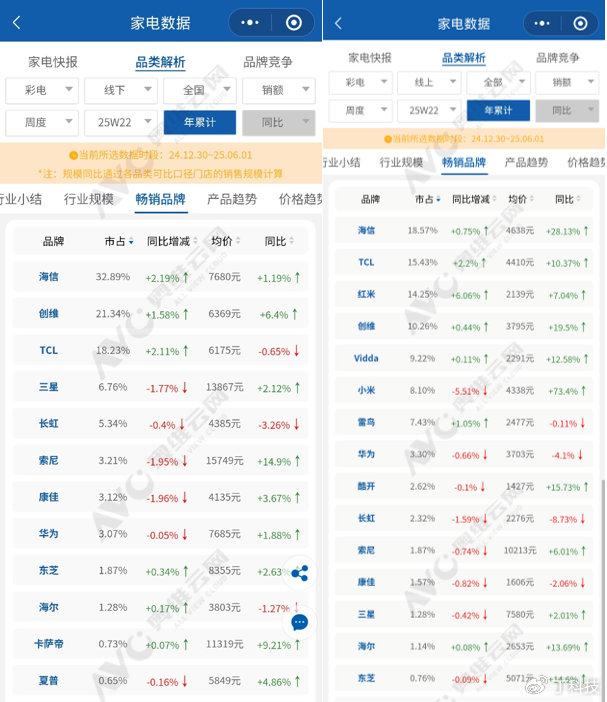Open 红米 brand link in right table
Viewport: 607px width, 702px height.
366,294
